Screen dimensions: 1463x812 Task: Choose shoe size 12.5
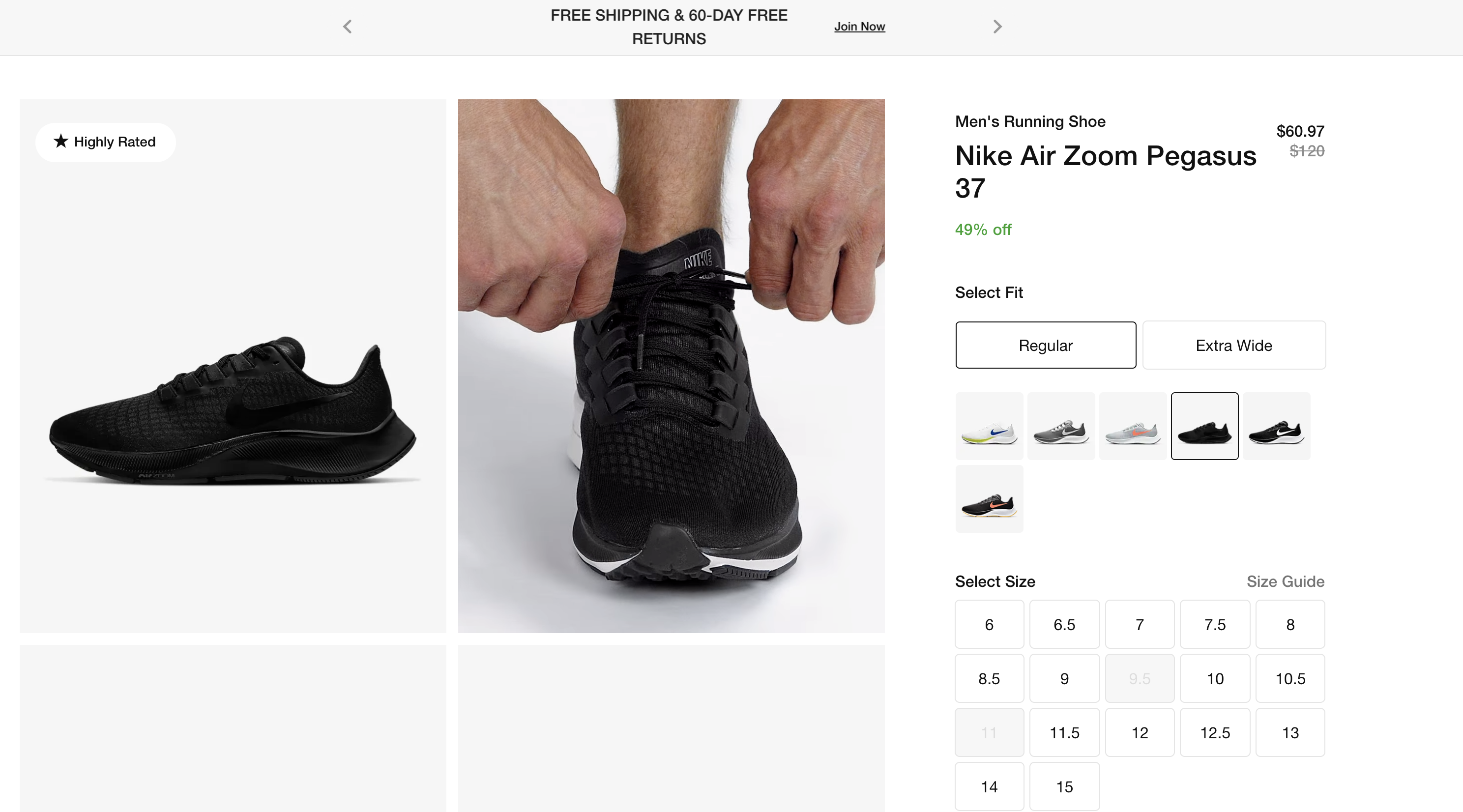[x=1215, y=732]
